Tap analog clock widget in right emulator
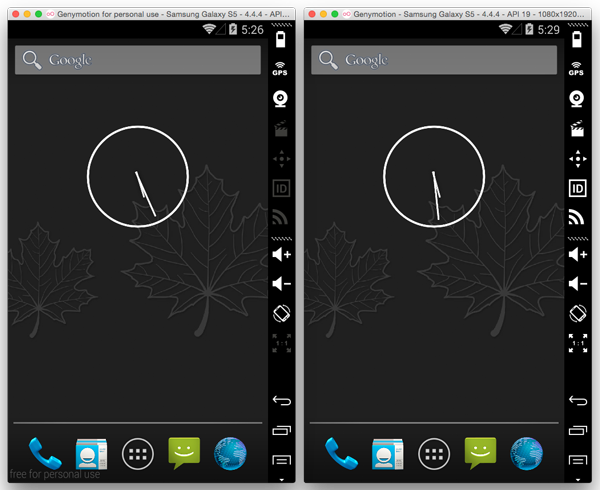Screen dimensions: 600x490 click(434, 176)
